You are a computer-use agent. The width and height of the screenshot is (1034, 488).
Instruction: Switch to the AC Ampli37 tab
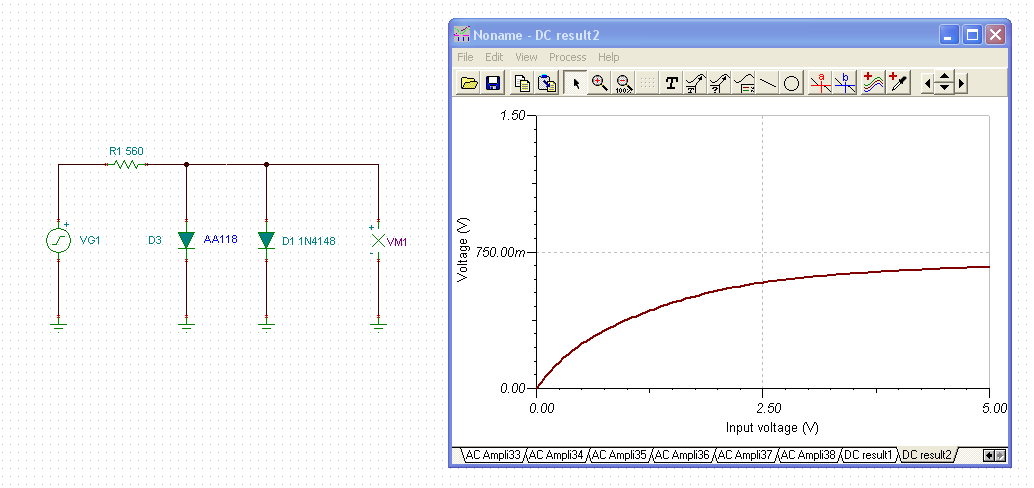(x=744, y=455)
